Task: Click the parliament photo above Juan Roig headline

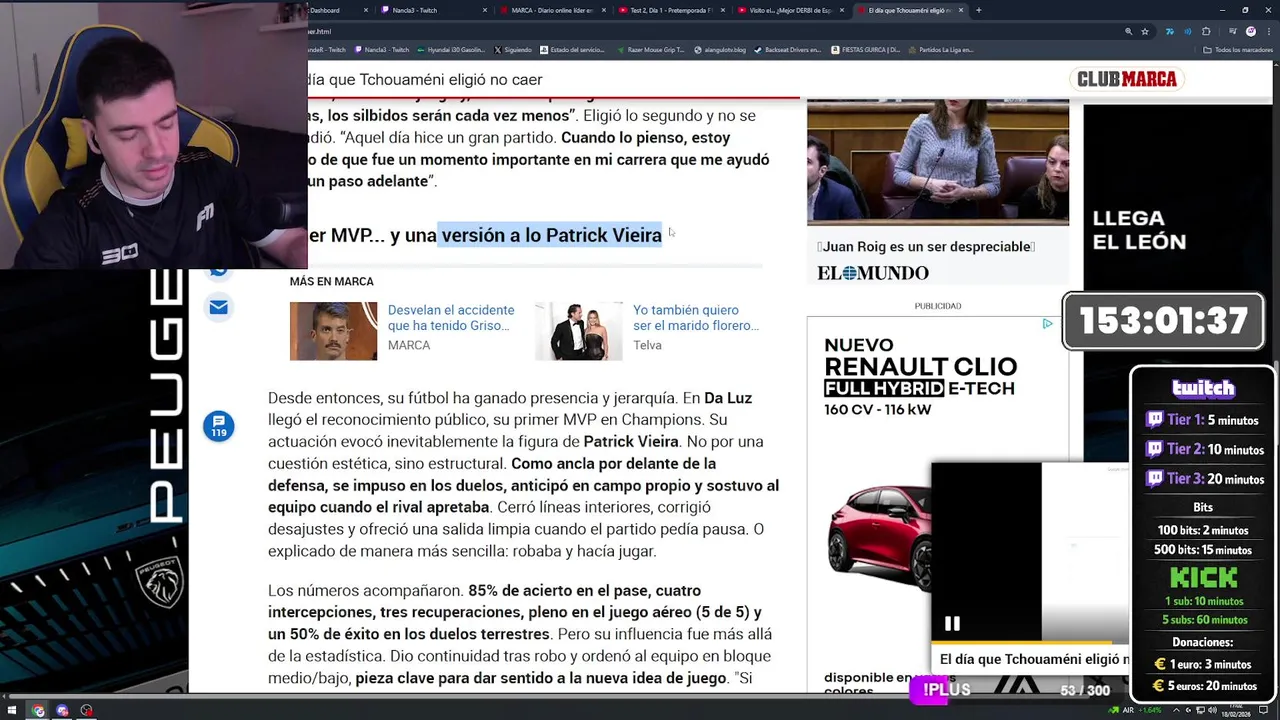Action: pos(938,162)
